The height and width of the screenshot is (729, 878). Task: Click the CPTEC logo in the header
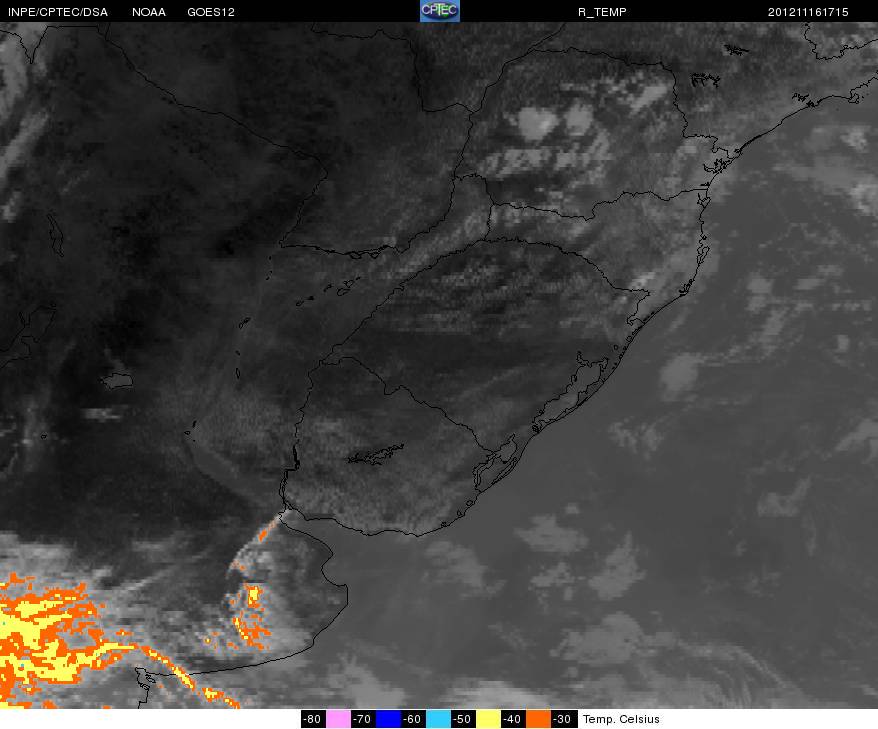pos(440,11)
